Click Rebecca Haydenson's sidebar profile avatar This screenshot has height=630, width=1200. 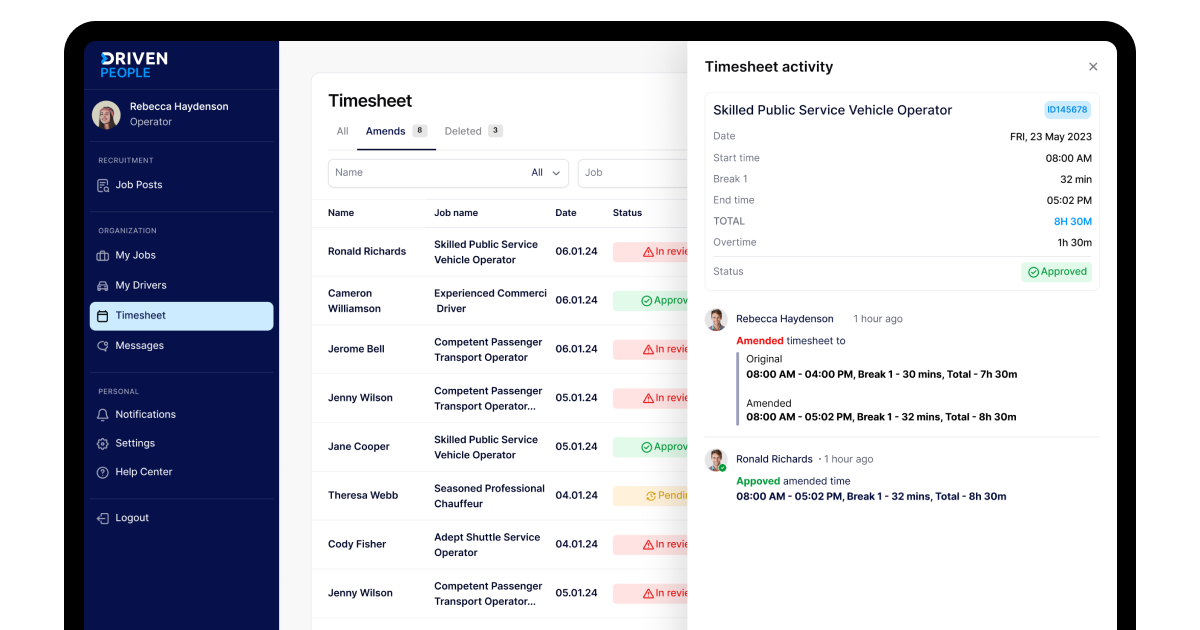pyautogui.click(x=106, y=114)
